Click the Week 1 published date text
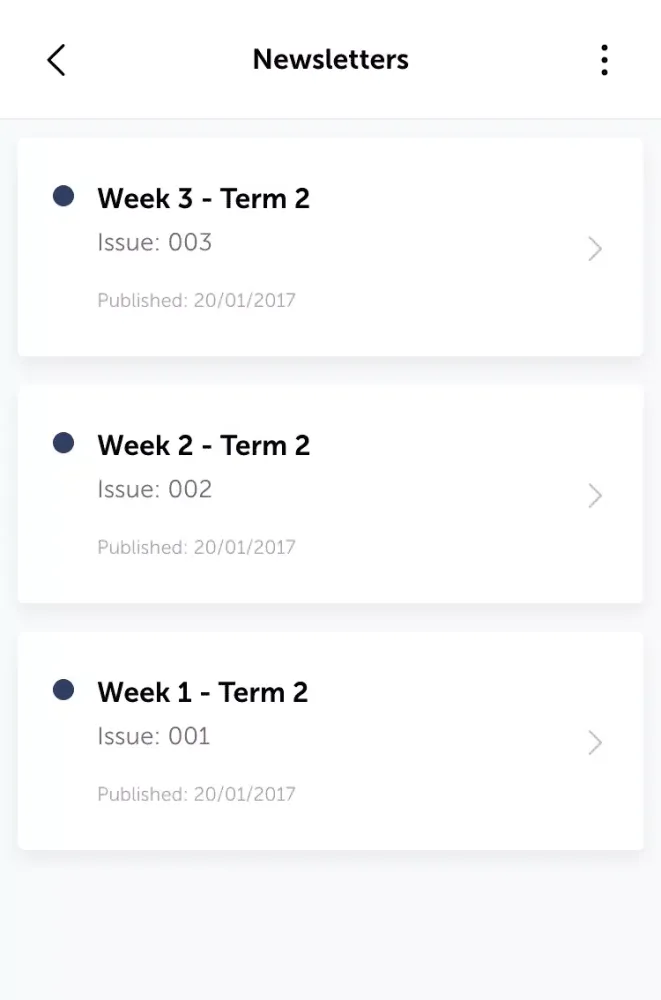 tap(196, 794)
